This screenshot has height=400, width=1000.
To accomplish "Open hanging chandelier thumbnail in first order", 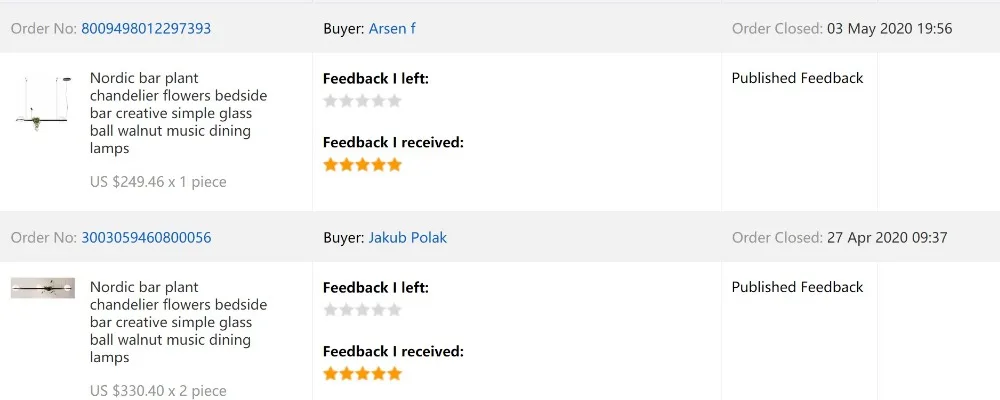I will tap(43, 103).
